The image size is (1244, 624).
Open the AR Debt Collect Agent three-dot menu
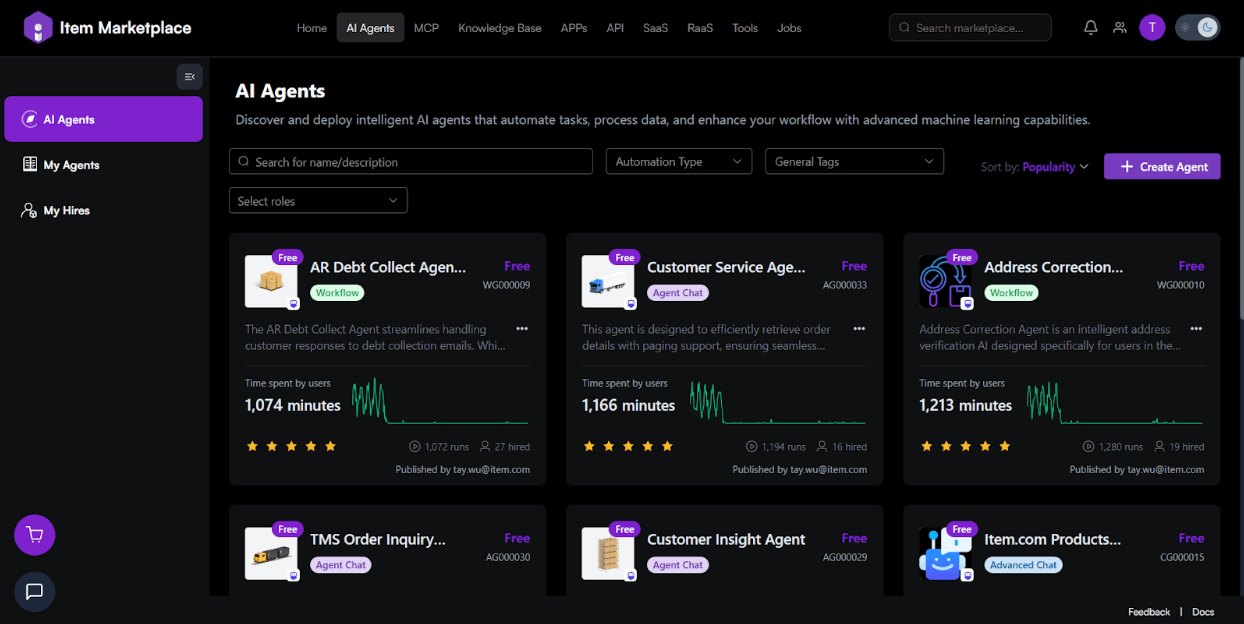click(522, 329)
